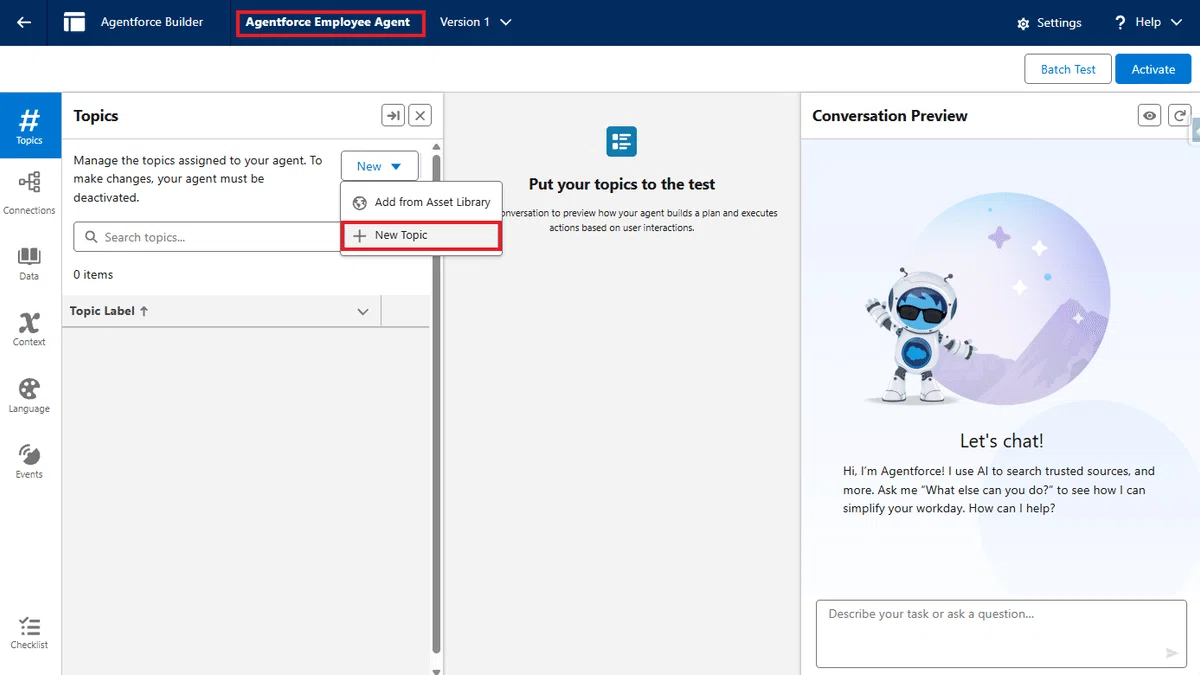1200x675 pixels.
Task: Open the Data sidebar tab
Action: point(29,263)
